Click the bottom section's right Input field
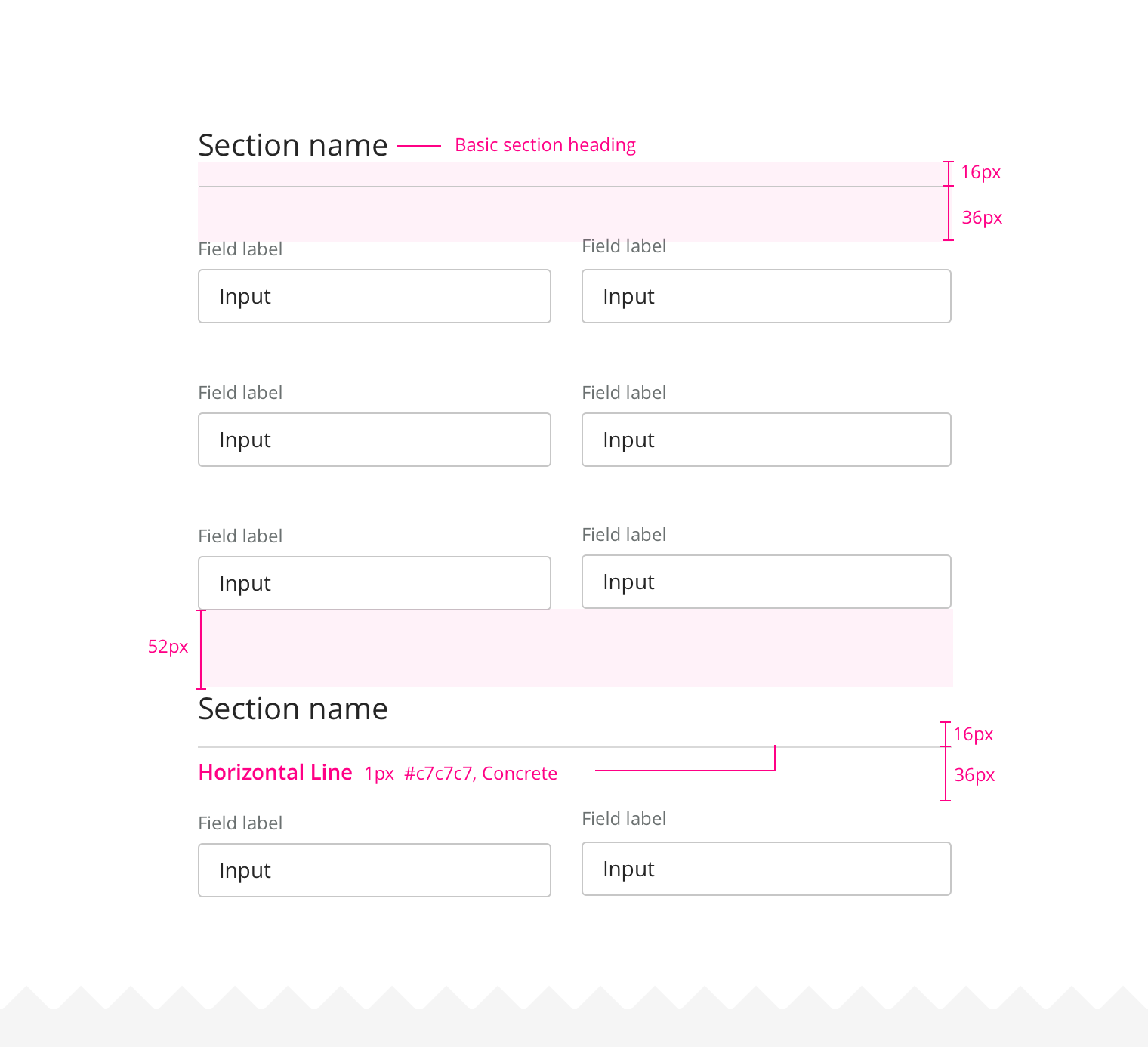This screenshot has height=1047, width=1148. point(766,869)
